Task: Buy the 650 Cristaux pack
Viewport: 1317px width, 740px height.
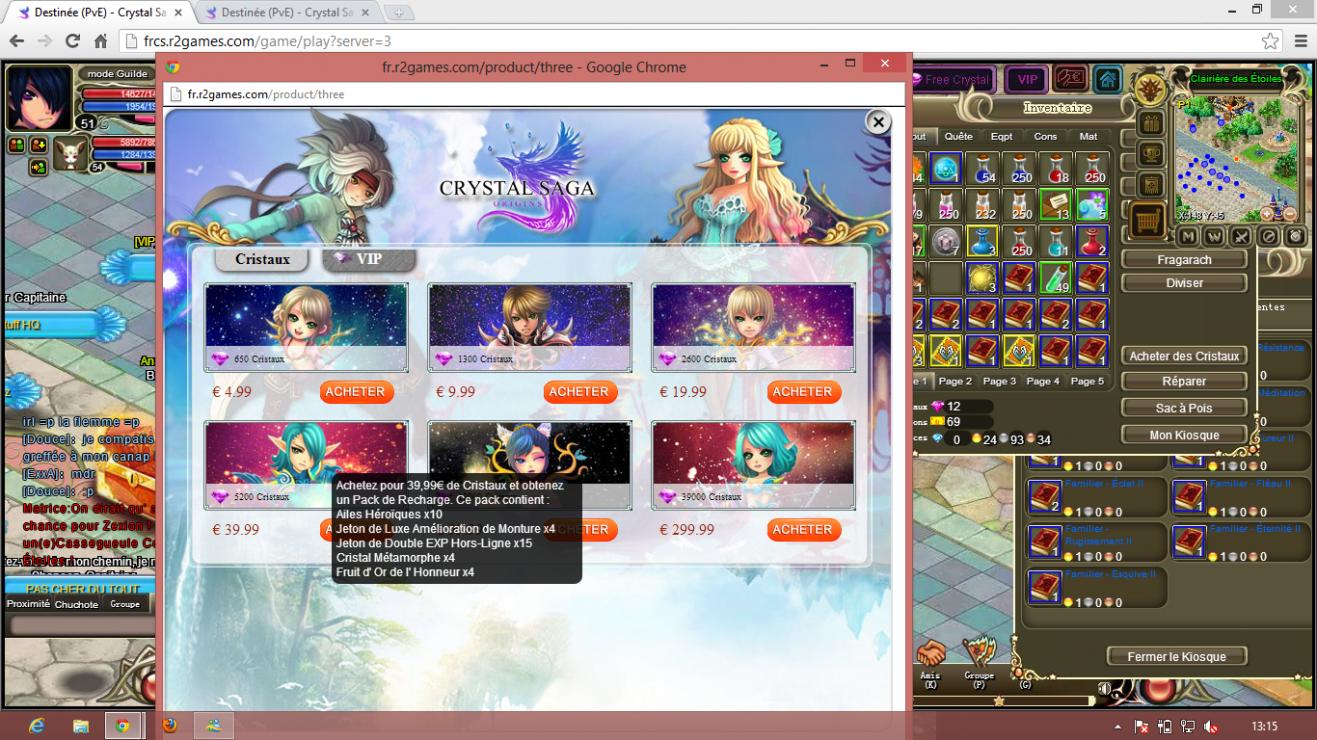Action: 355,392
